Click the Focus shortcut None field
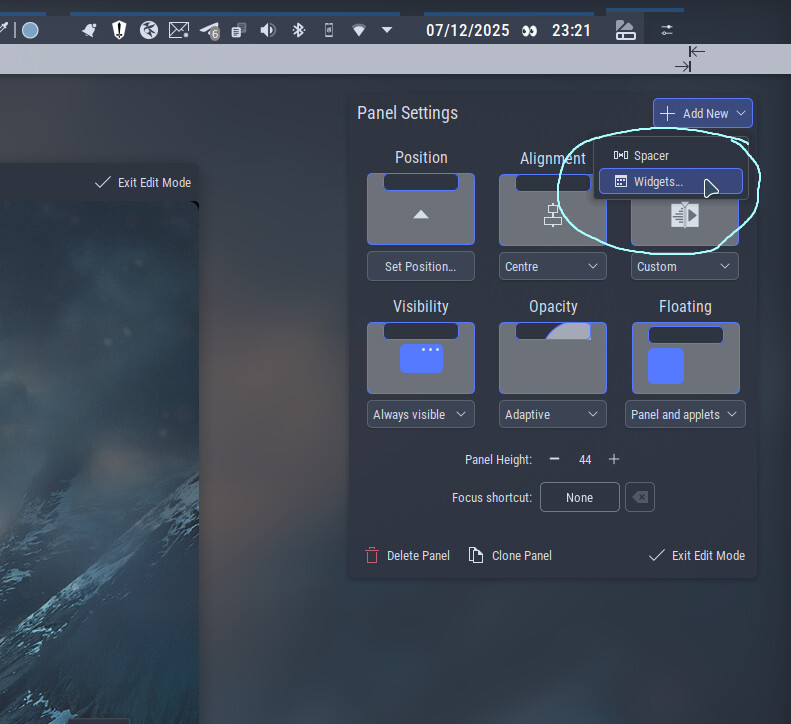Image resolution: width=791 pixels, height=724 pixels. point(579,497)
